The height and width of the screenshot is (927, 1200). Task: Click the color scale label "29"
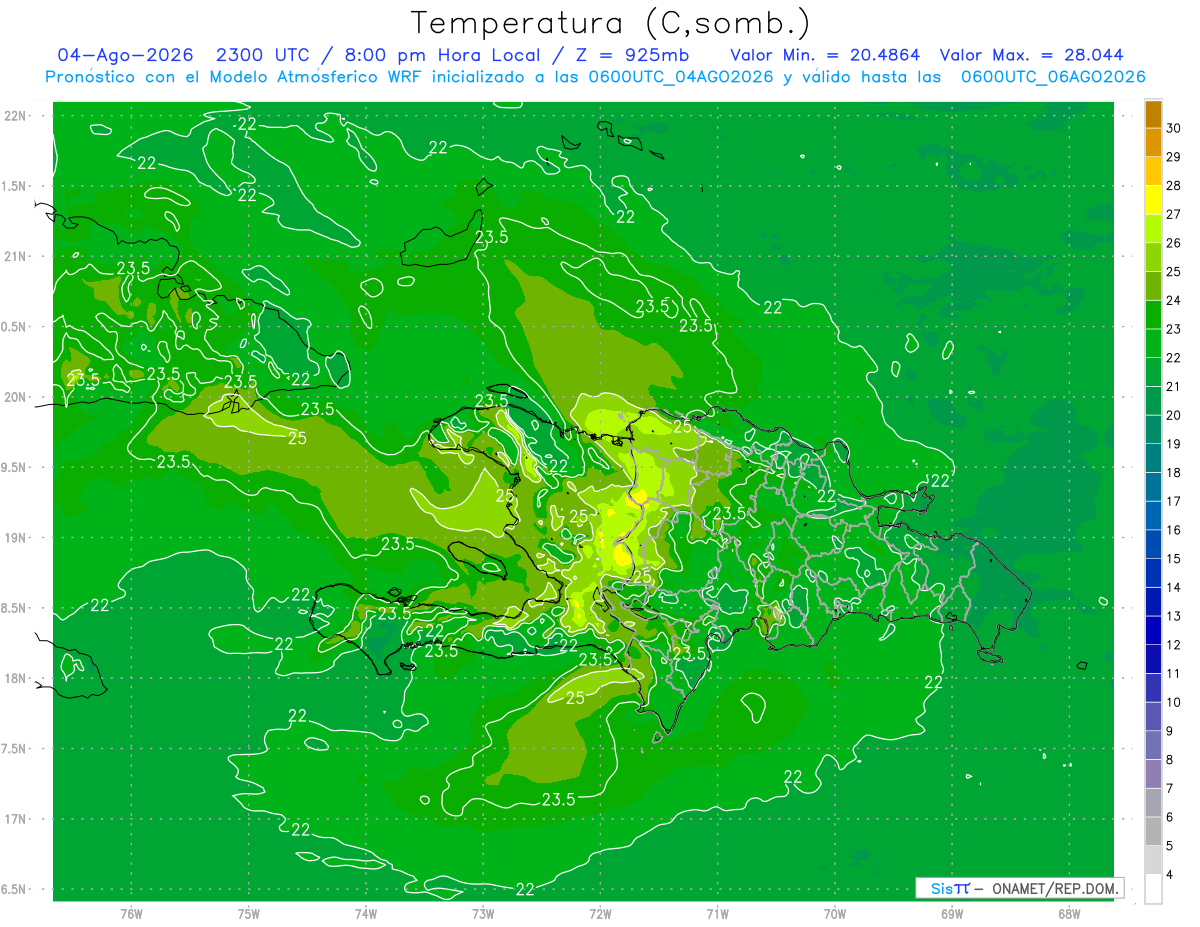(x=1174, y=157)
